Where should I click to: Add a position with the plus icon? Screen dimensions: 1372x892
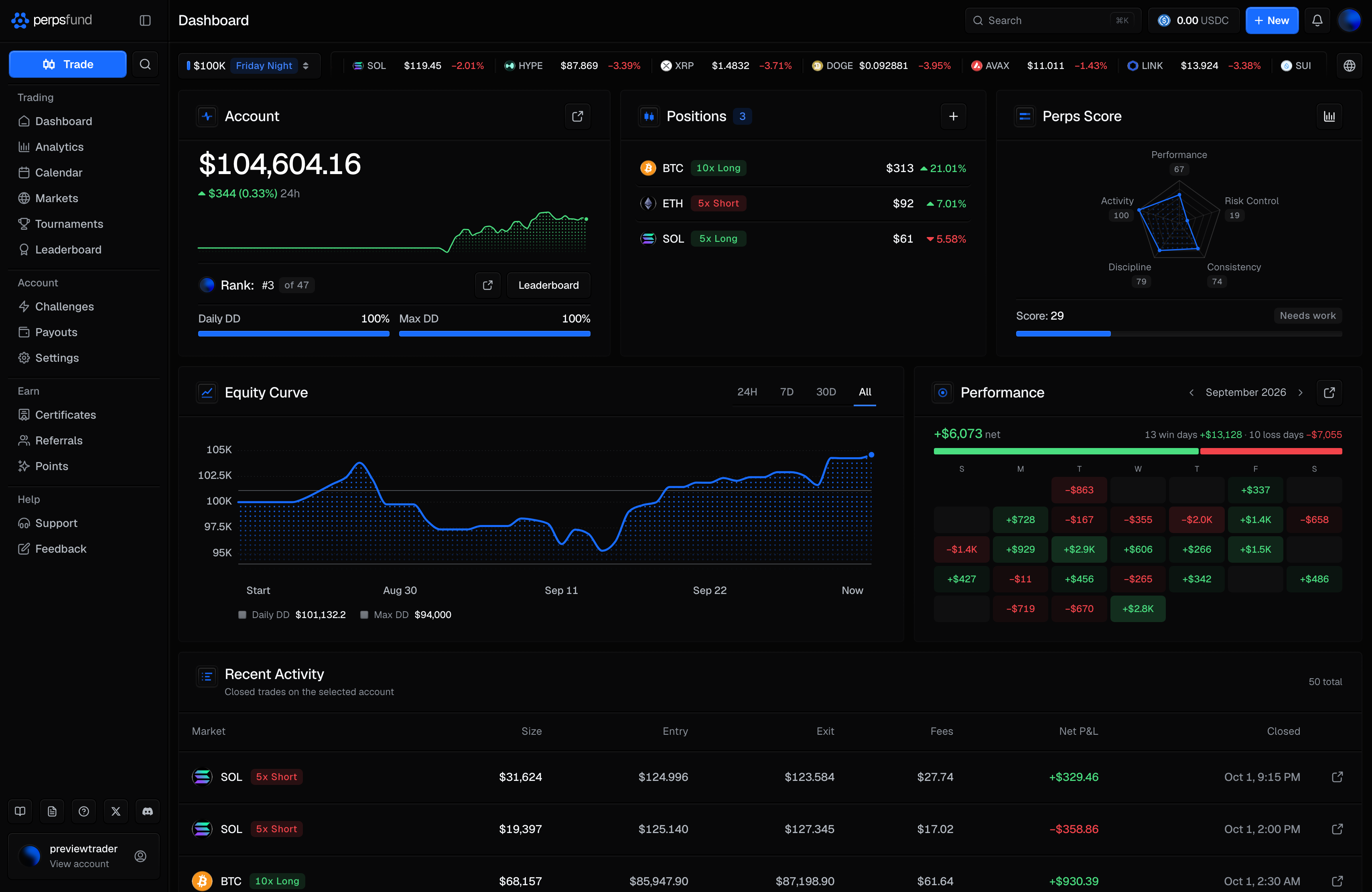(954, 116)
